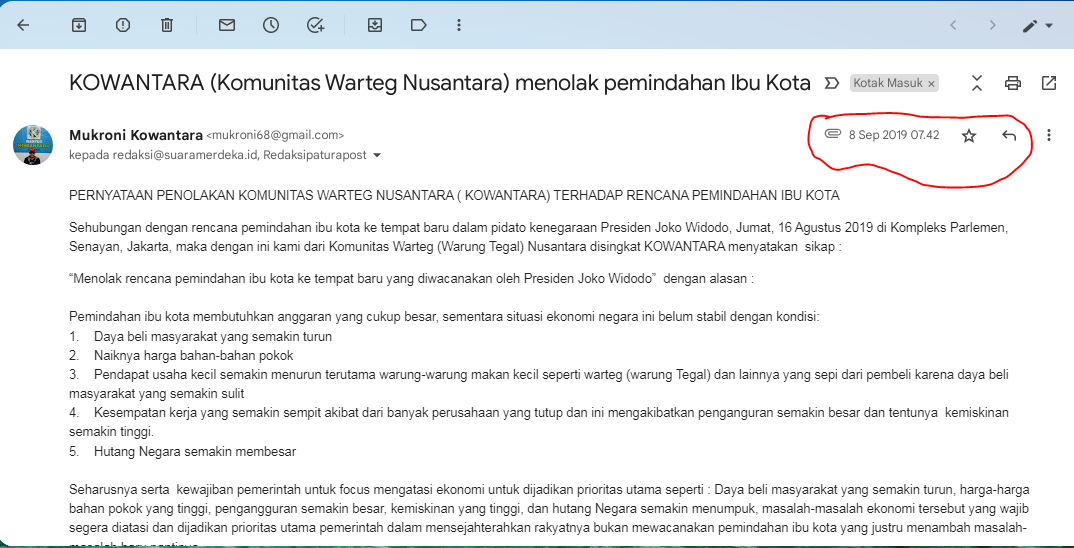Image resolution: width=1074 pixels, height=548 pixels.
Task: Go to the older conversation arrow
Action: (992, 26)
